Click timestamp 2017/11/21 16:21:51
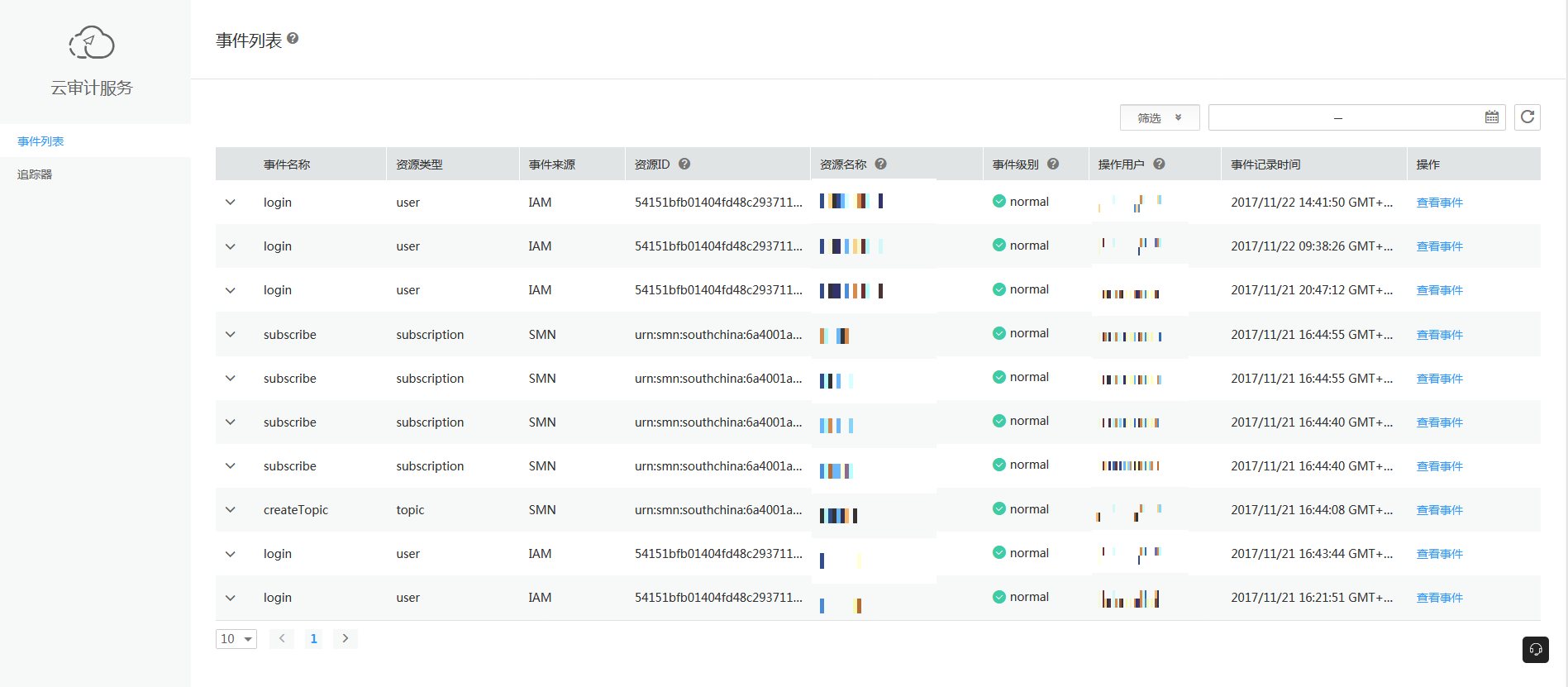This screenshot has width=1568, height=687. (1312, 598)
